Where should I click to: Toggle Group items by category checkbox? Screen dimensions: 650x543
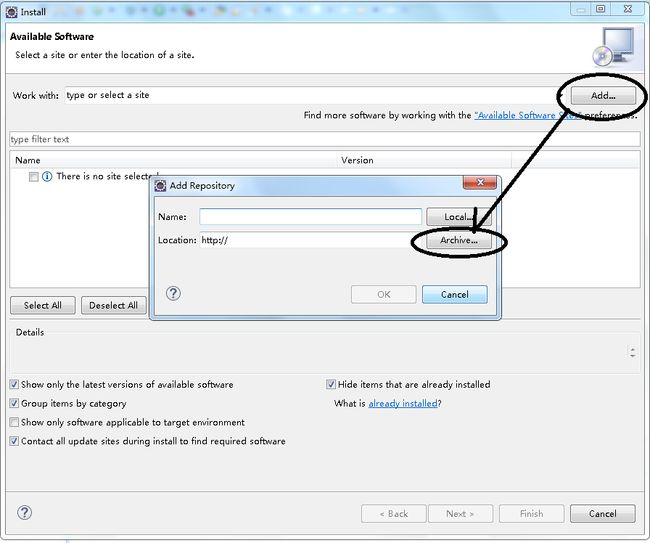(14, 403)
